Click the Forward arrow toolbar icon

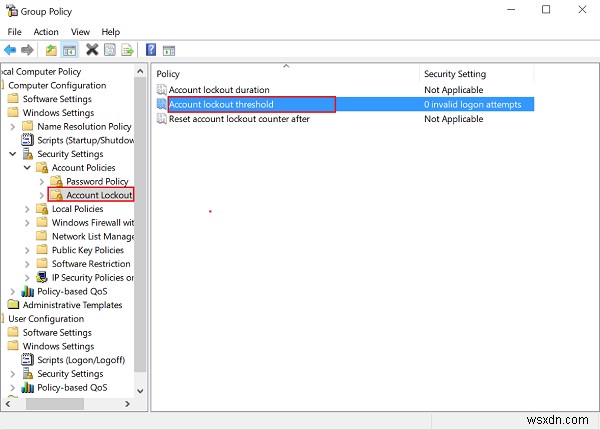click(x=27, y=50)
